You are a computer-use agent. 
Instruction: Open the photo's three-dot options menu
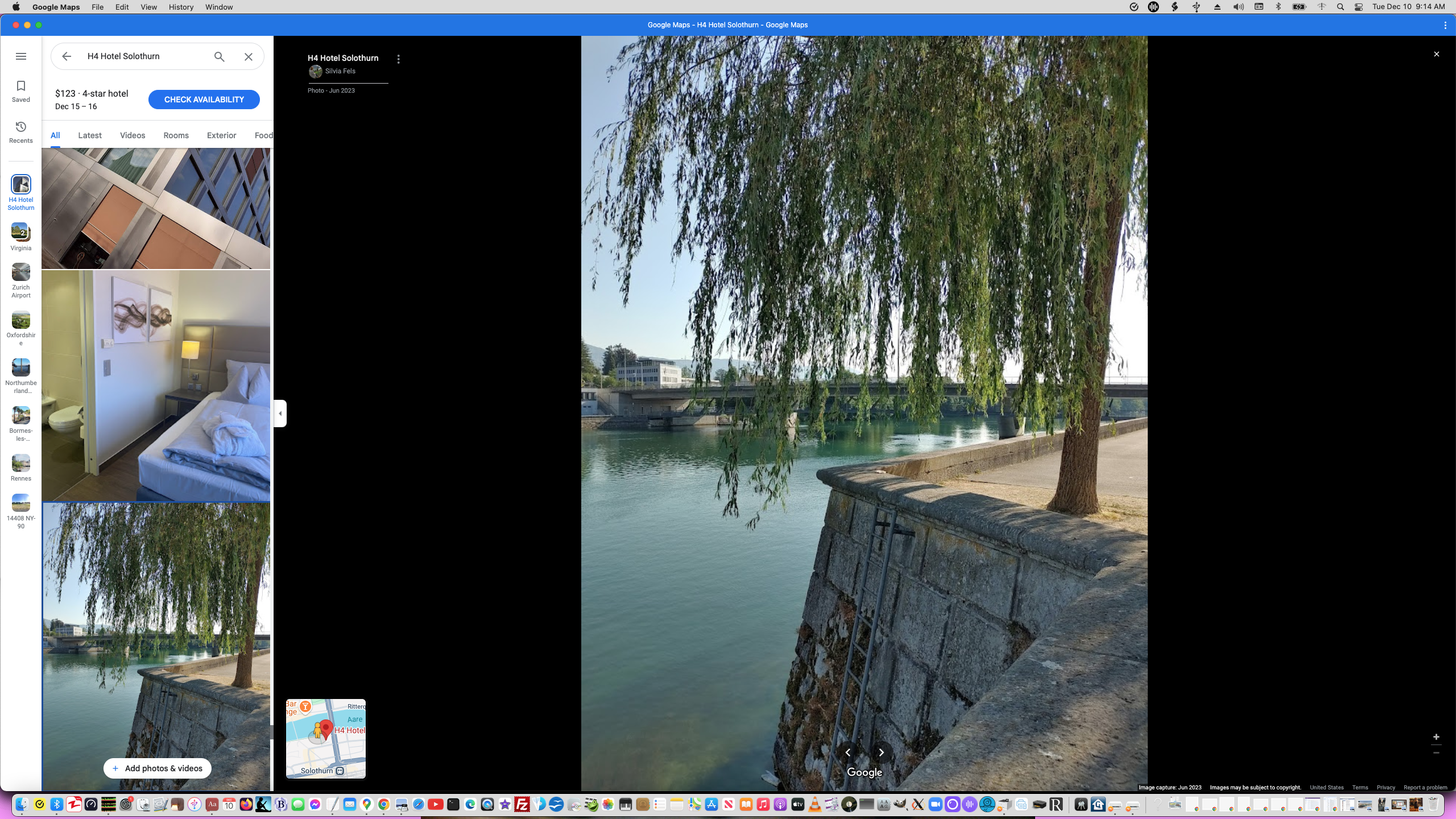click(399, 59)
